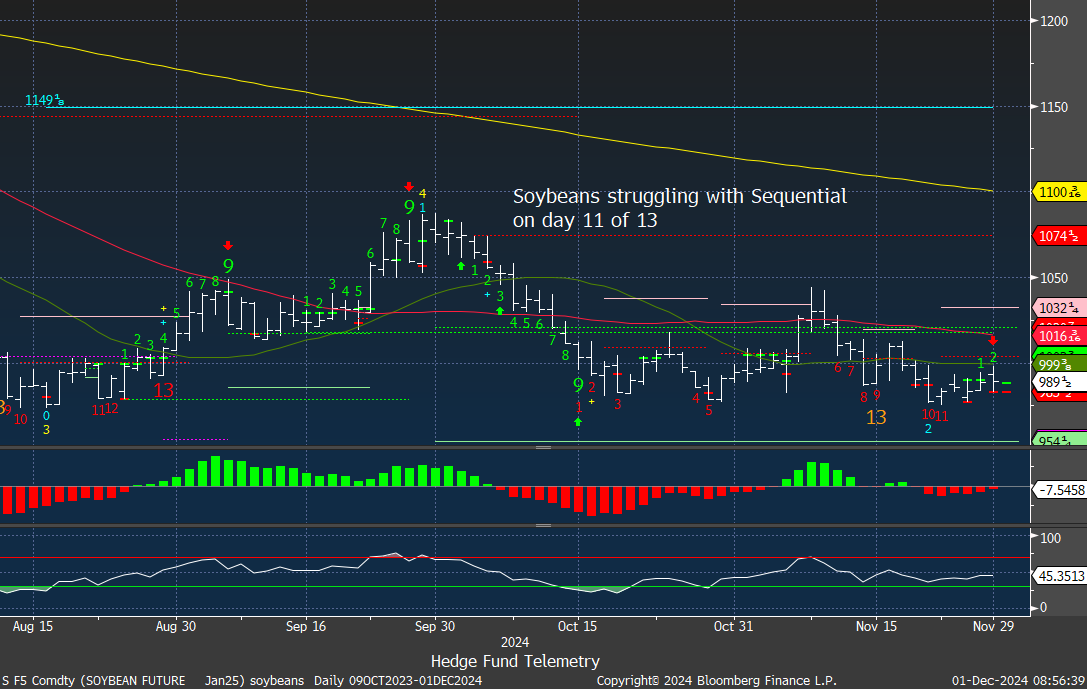Click the Daily 09OCT2023-01DEC2024 range text

pyautogui.click(x=398, y=681)
